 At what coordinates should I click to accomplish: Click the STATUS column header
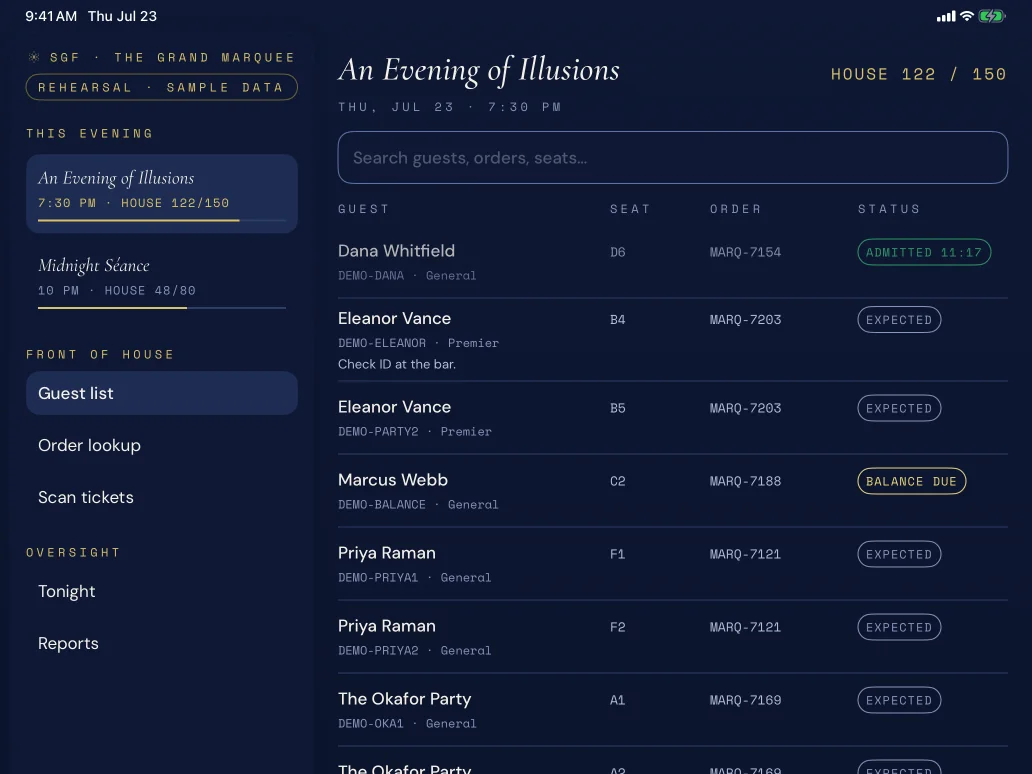[889, 209]
